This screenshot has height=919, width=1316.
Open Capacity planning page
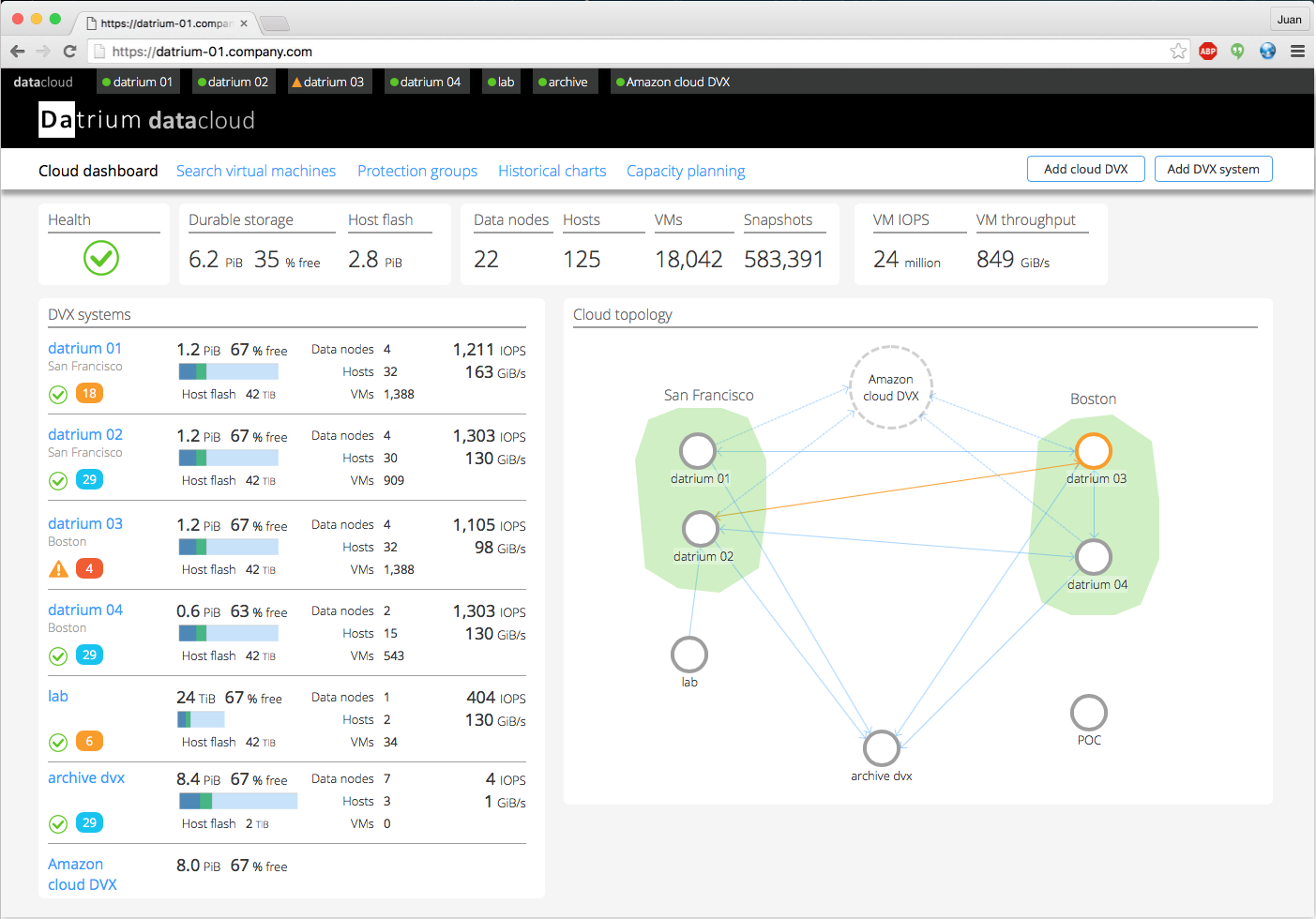tap(686, 171)
